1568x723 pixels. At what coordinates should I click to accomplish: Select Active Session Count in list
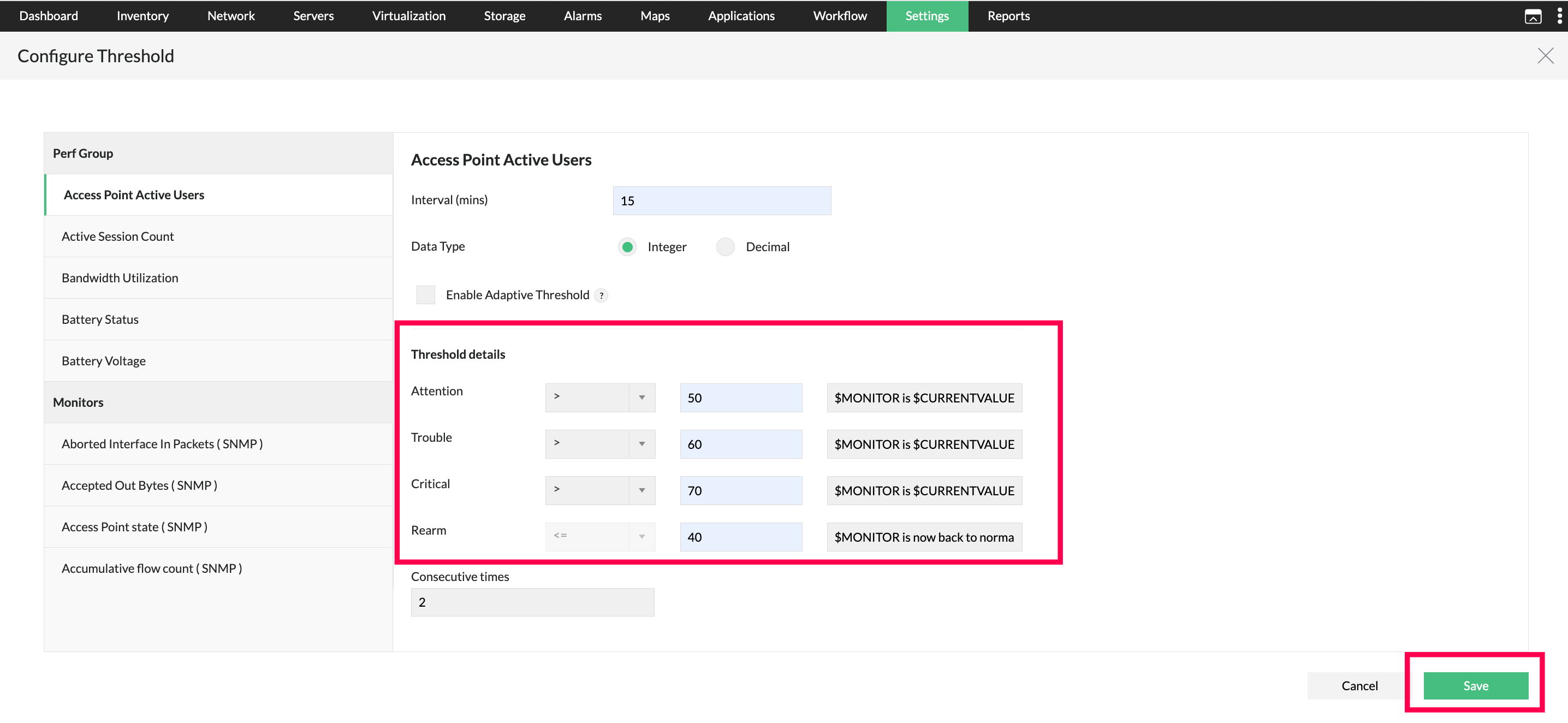(219, 236)
